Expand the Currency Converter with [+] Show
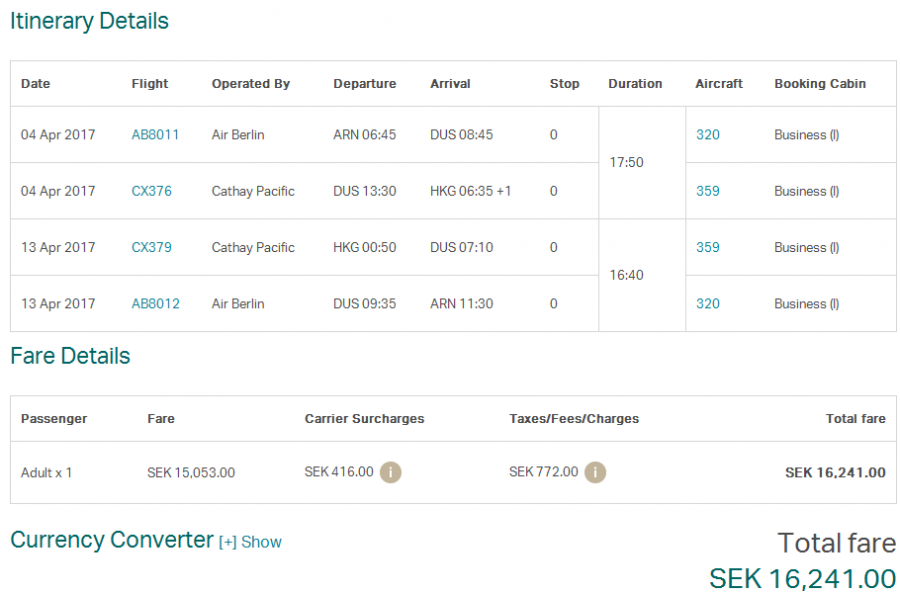900x593 pixels. click(x=250, y=542)
